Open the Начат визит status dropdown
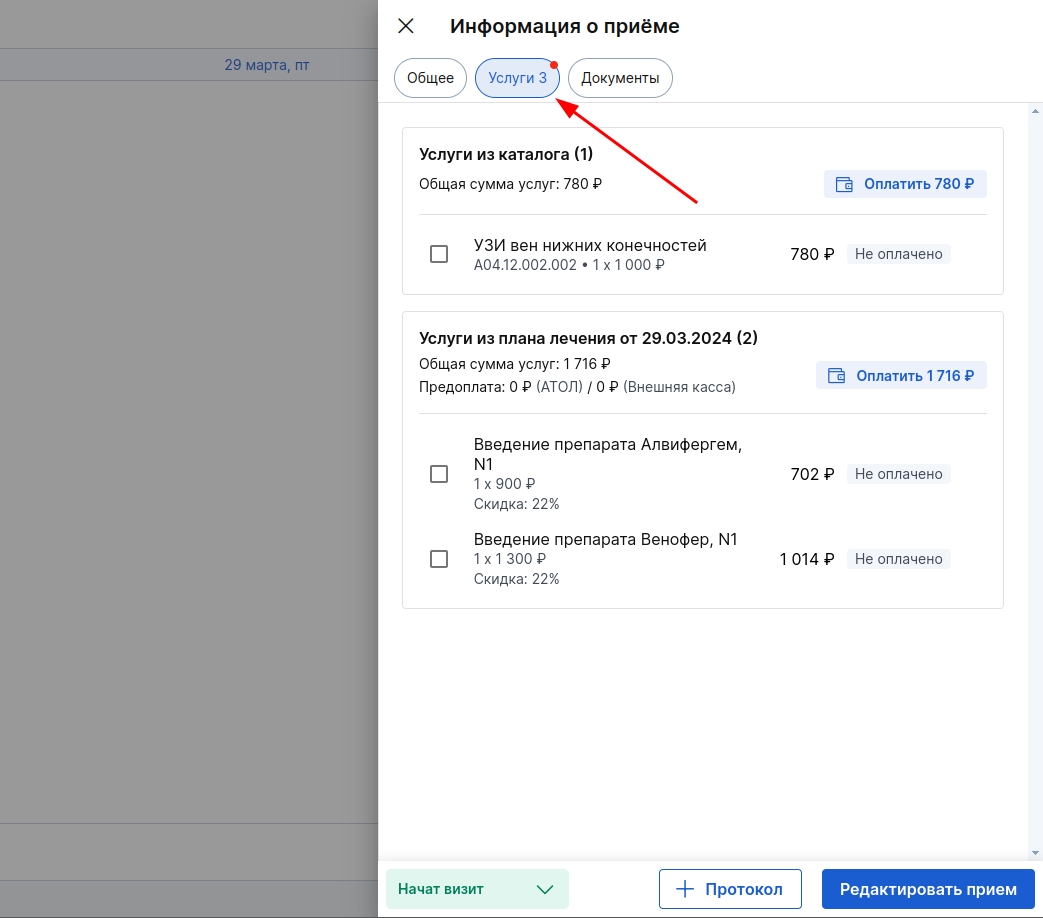 click(x=477, y=889)
